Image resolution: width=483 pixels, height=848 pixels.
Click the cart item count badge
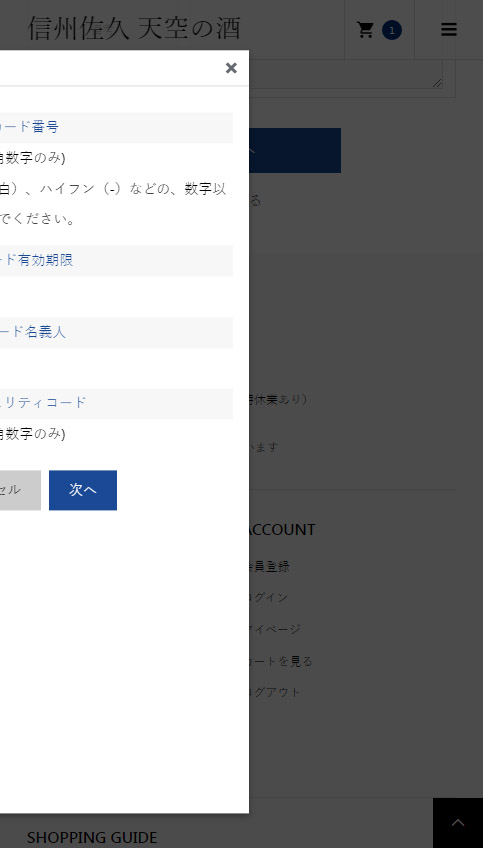click(x=392, y=30)
